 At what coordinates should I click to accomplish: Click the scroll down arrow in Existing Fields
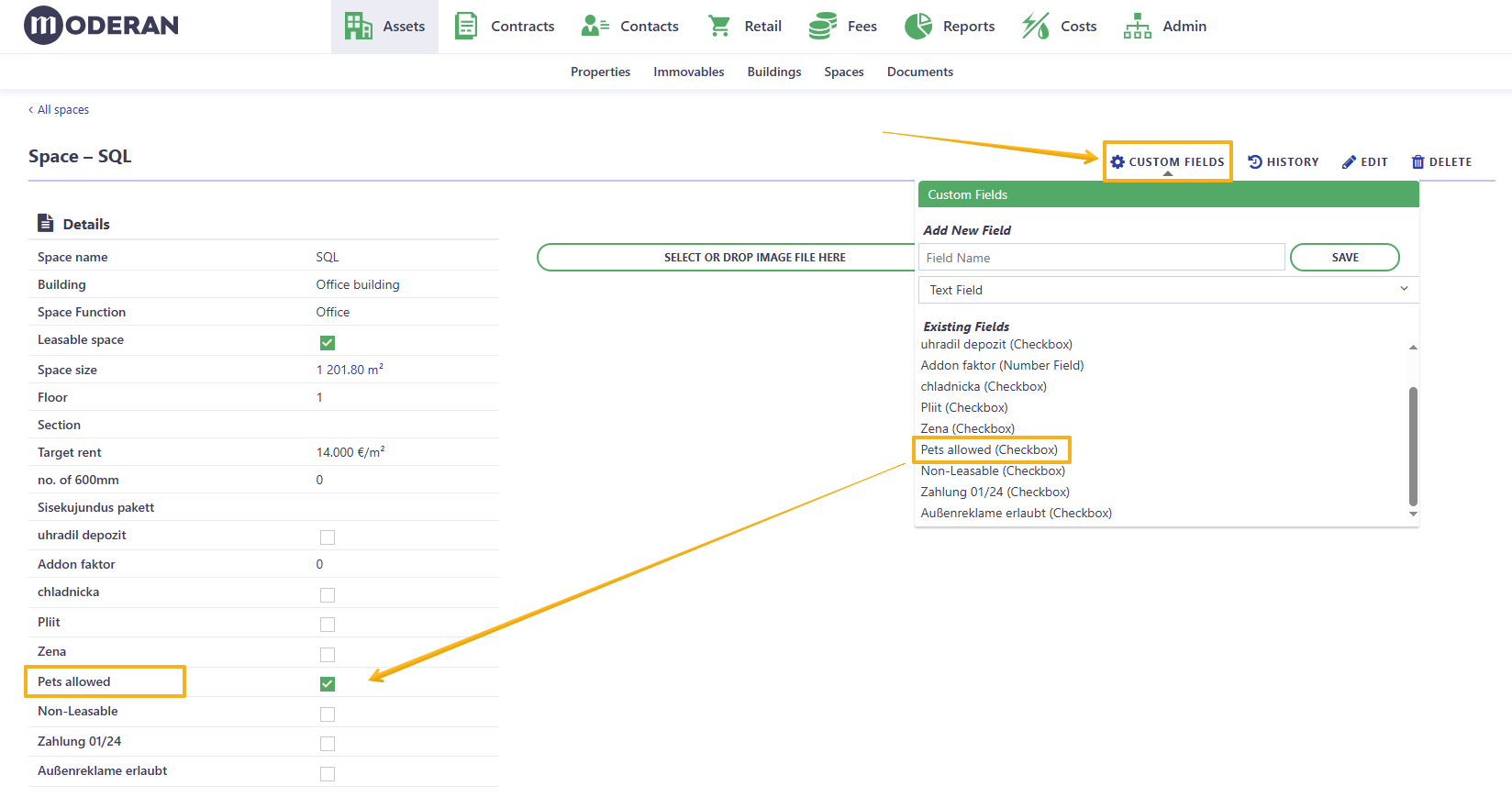(x=1413, y=514)
